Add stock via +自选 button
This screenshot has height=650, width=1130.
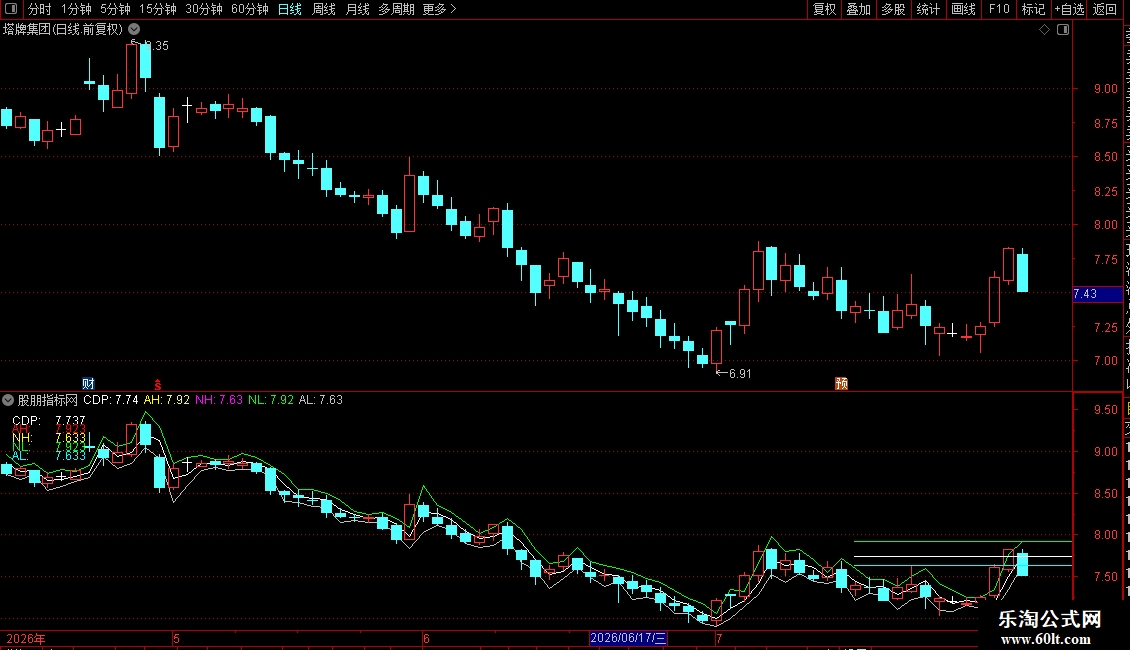tap(1069, 9)
